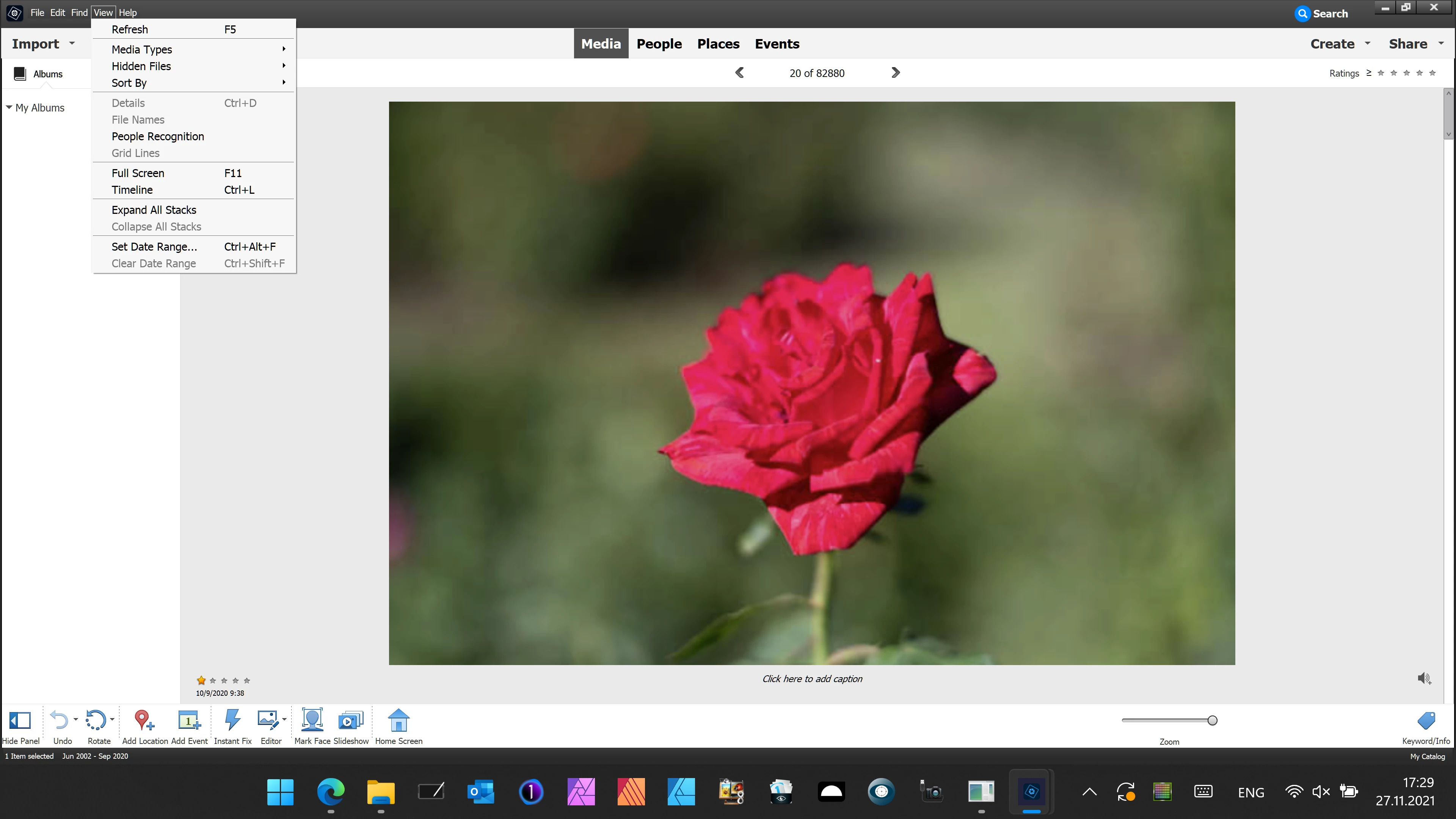
Task: Click the Add Location pin icon
Action: point(144,720)
